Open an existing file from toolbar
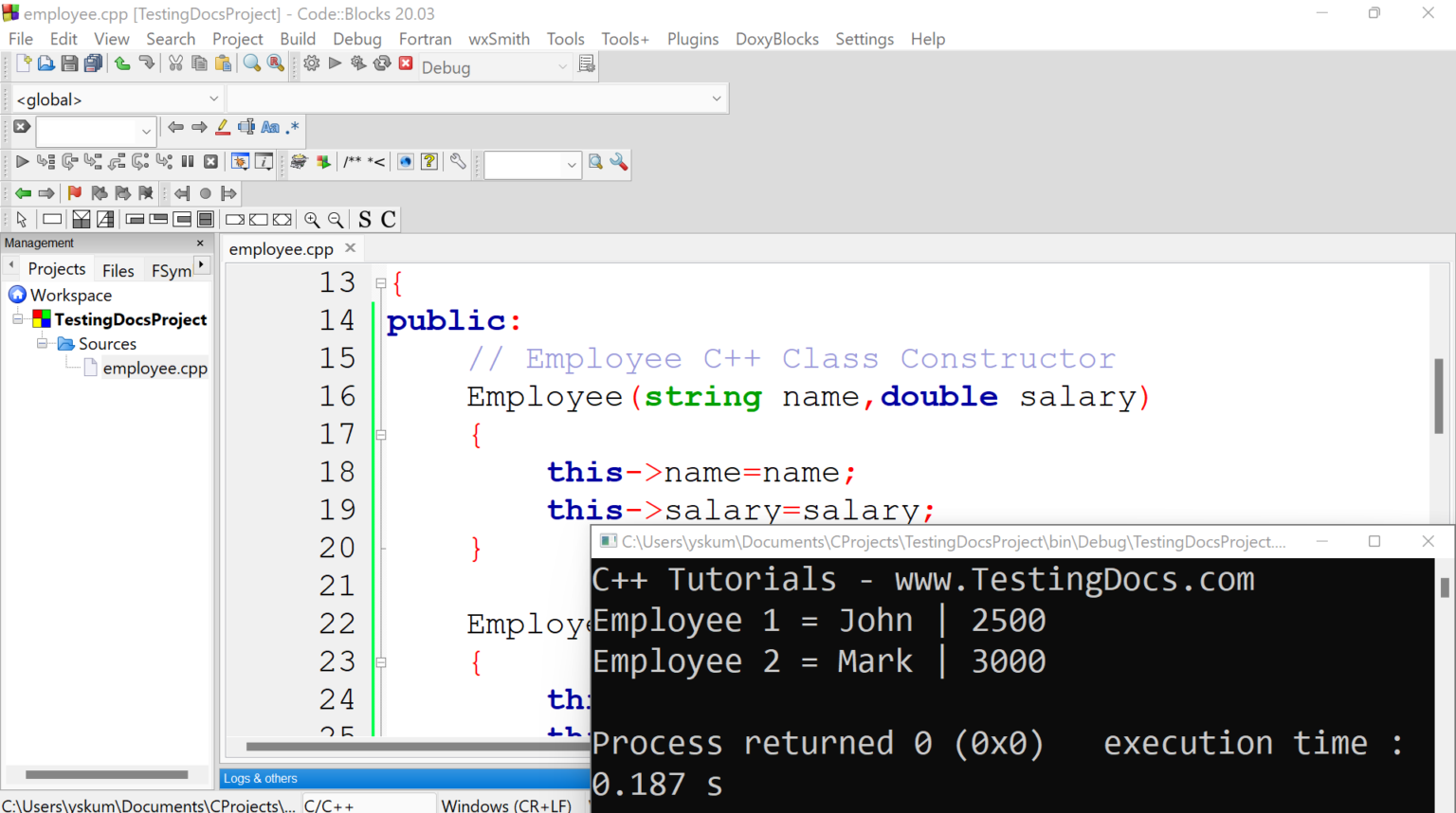The image size is (1456, 813). [45, 64]
